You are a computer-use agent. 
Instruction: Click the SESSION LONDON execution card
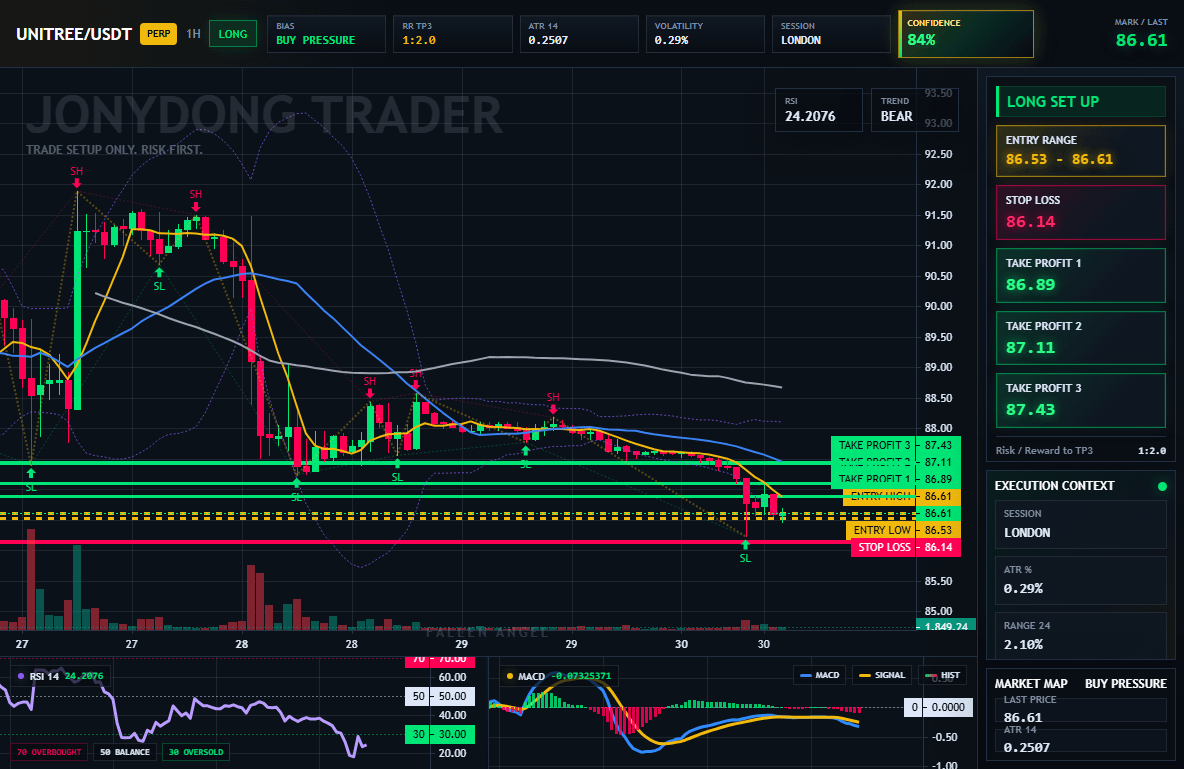[x=1081, y=524]
